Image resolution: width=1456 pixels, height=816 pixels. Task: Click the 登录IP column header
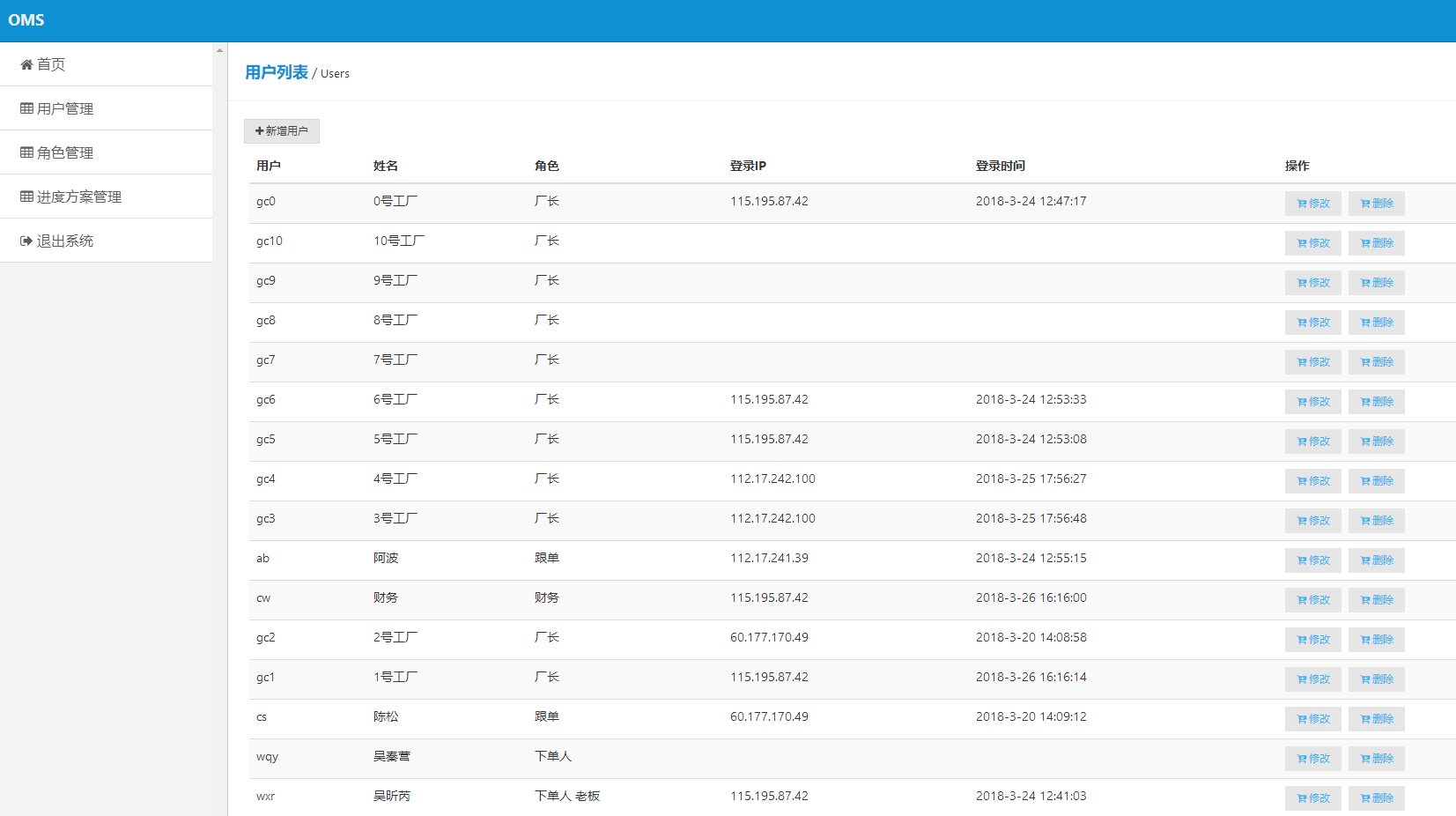coord(748,166)
